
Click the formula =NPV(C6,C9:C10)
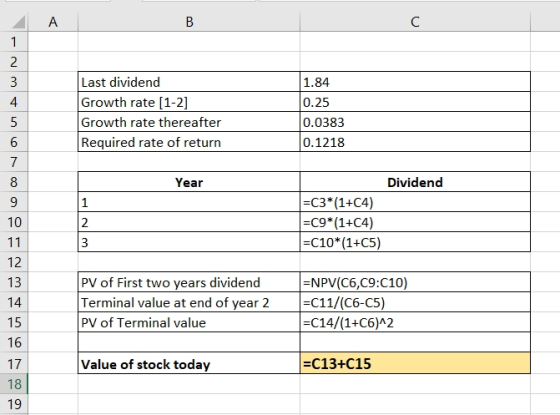[415, 282]
